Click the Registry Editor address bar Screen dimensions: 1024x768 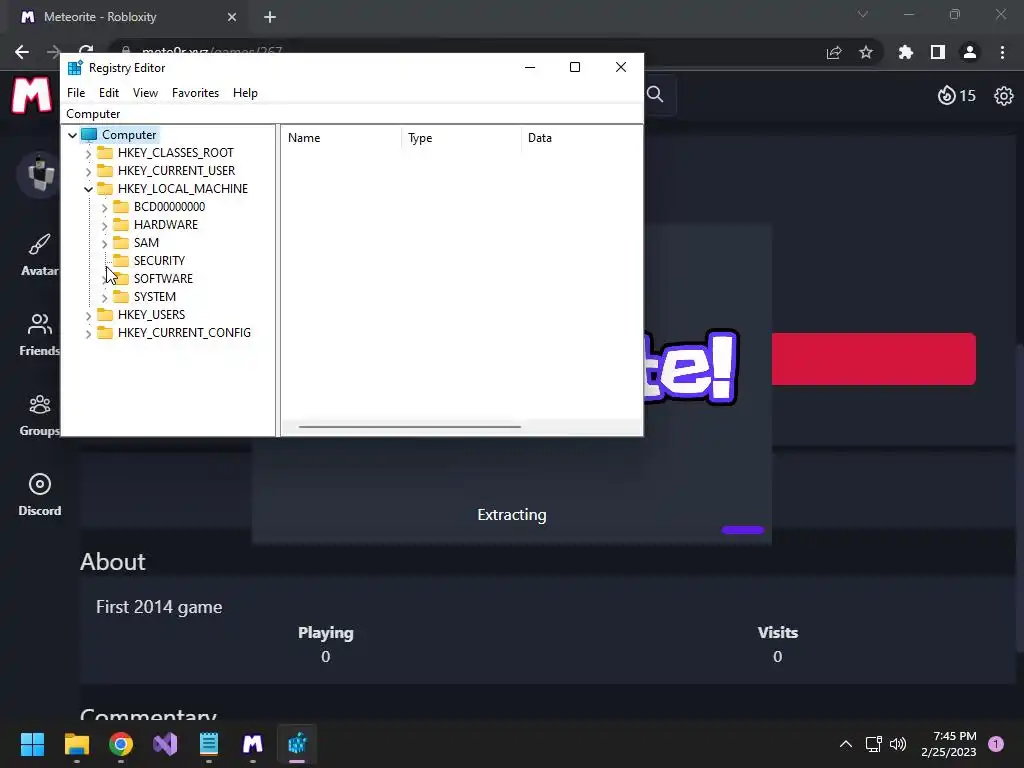click(352, 114)
